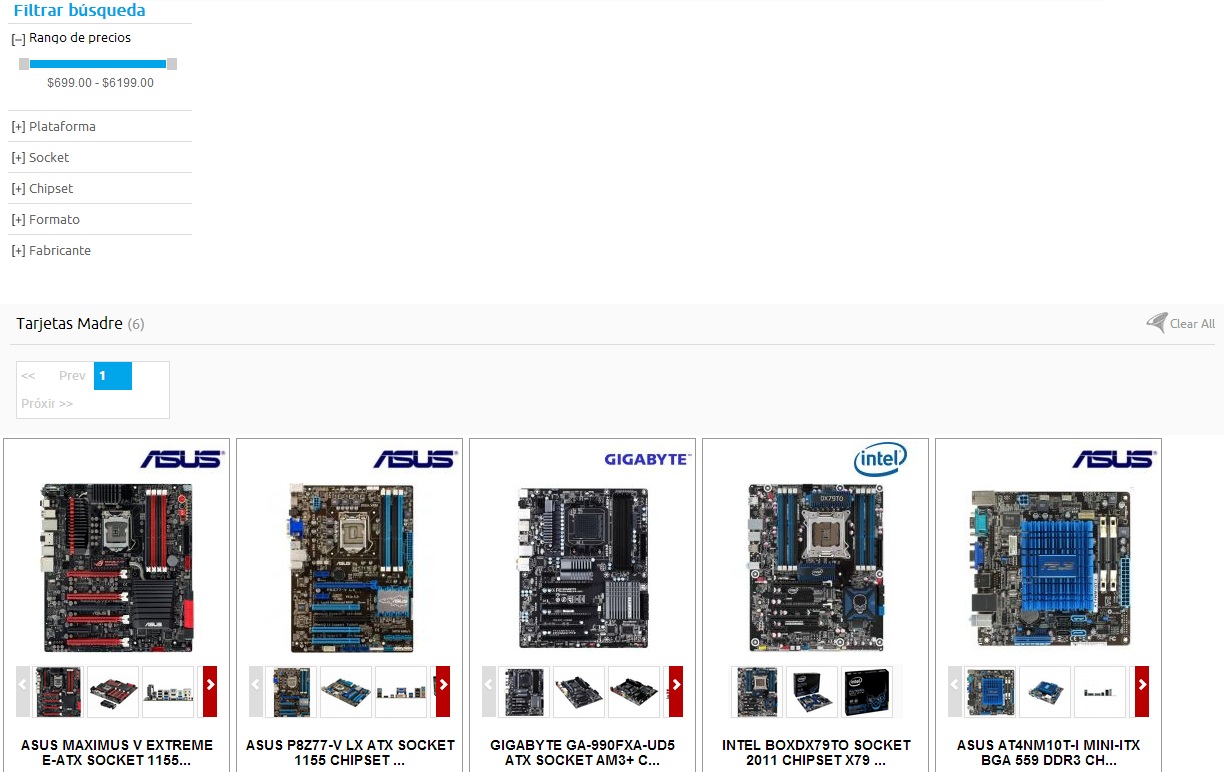Select first thumbnail of Intel BOXDX79TO

point(757,692)
